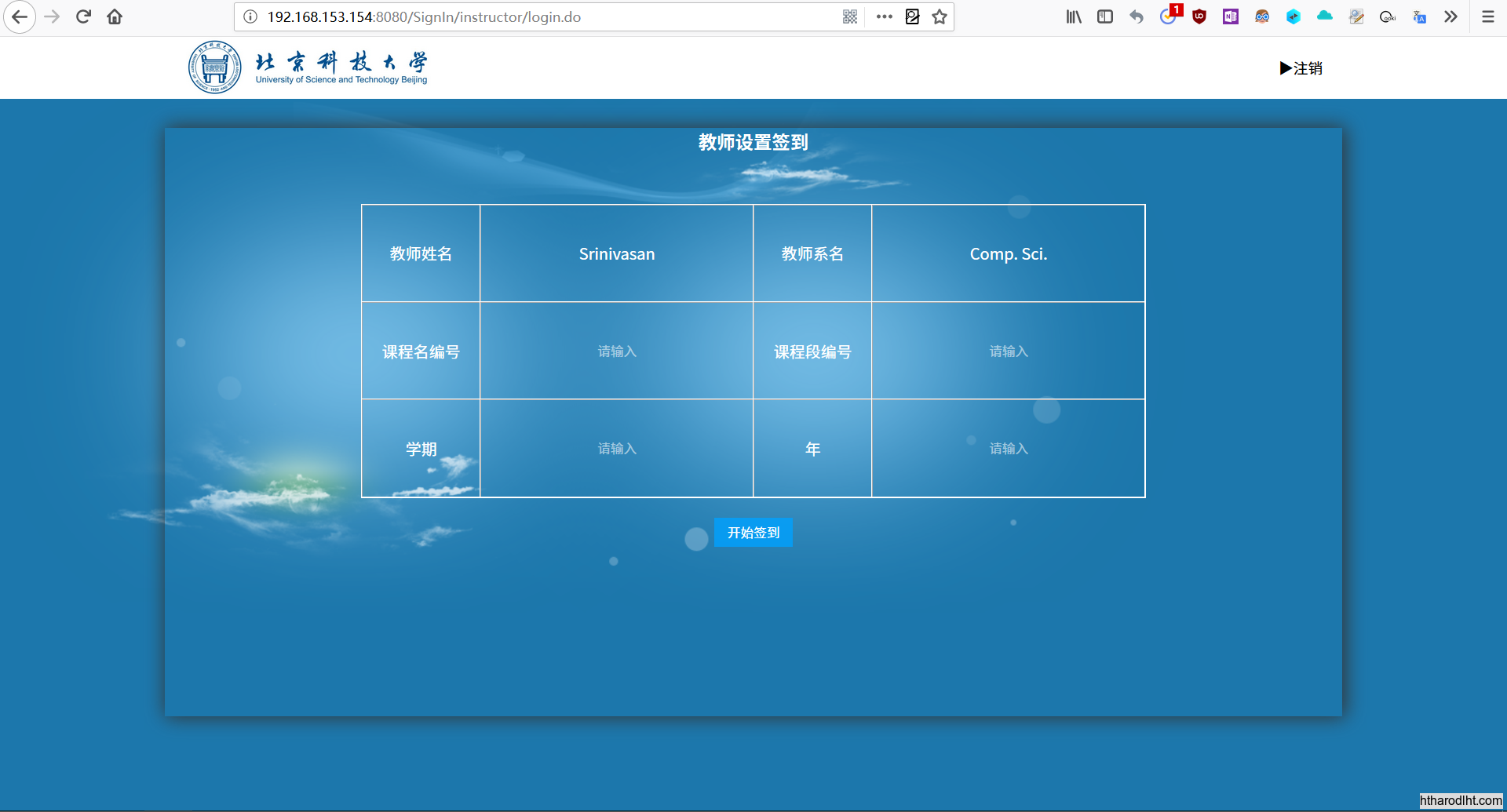Open the translate extension icon

pos(1419,17)
